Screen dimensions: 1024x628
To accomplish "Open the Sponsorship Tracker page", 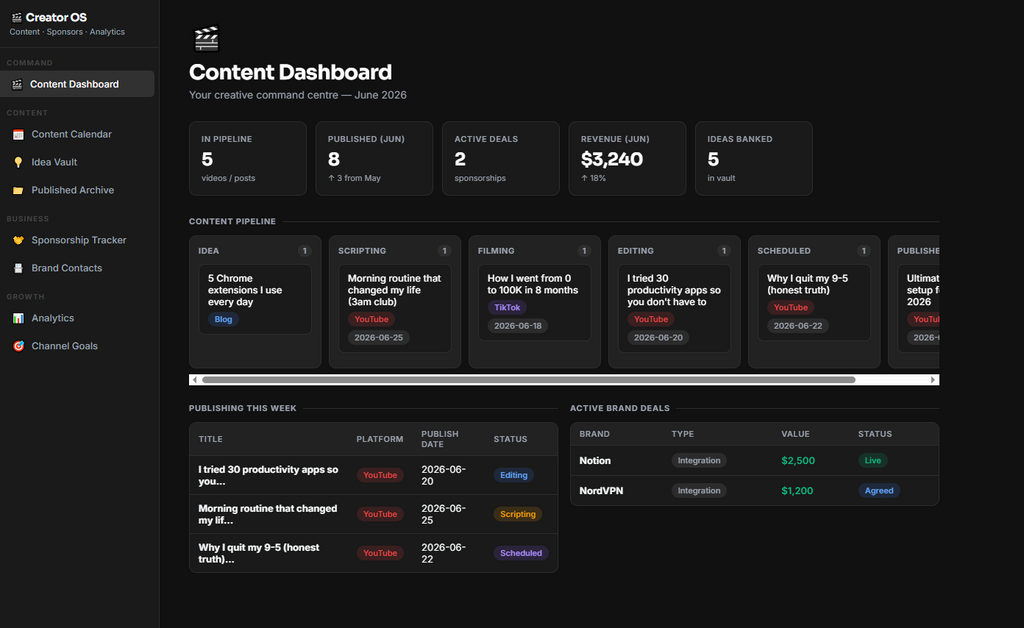I will (77, 240).
